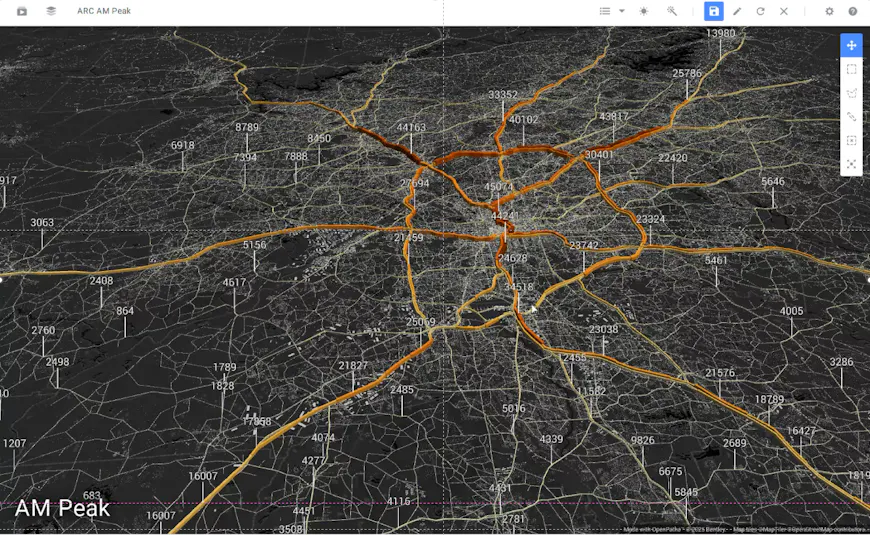The width and height of the screenshot is (870, 535).
Task: Select the polygon selection tool
Action: tap(851, 93)
